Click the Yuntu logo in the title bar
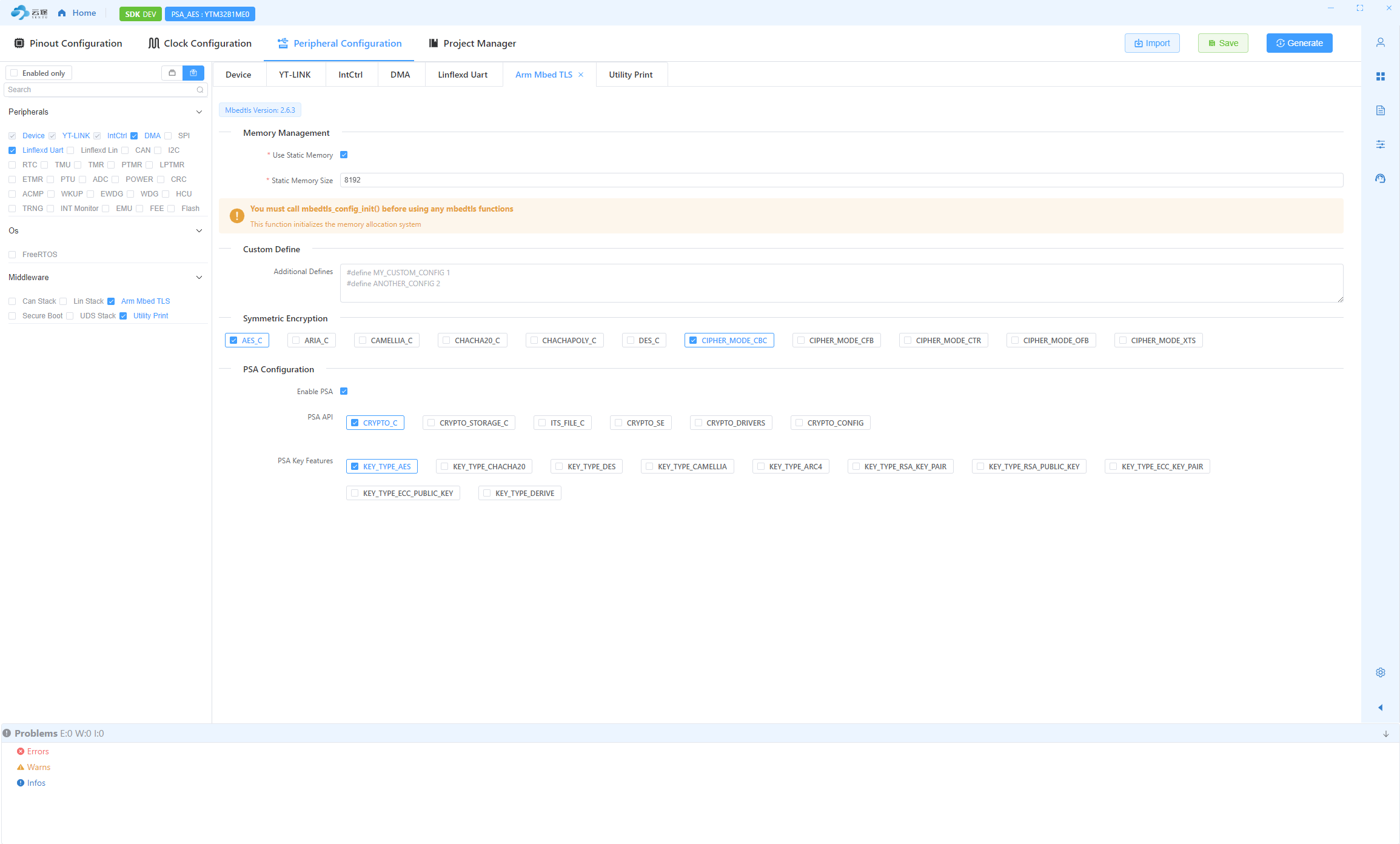This screenshot has width=1400, height=844. pos(29,13)
